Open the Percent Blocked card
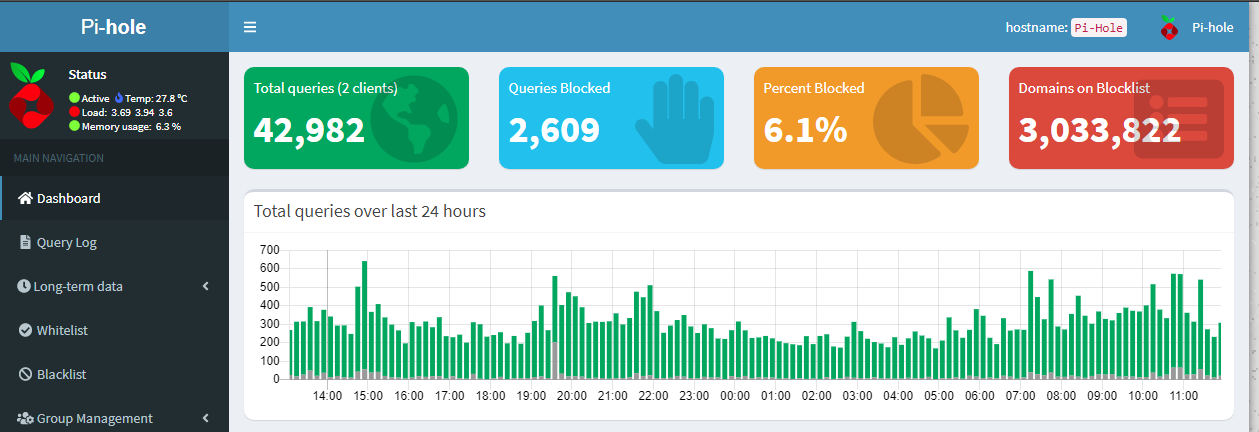This screenshot has width=1259, height=432. (x=866, y=118)
